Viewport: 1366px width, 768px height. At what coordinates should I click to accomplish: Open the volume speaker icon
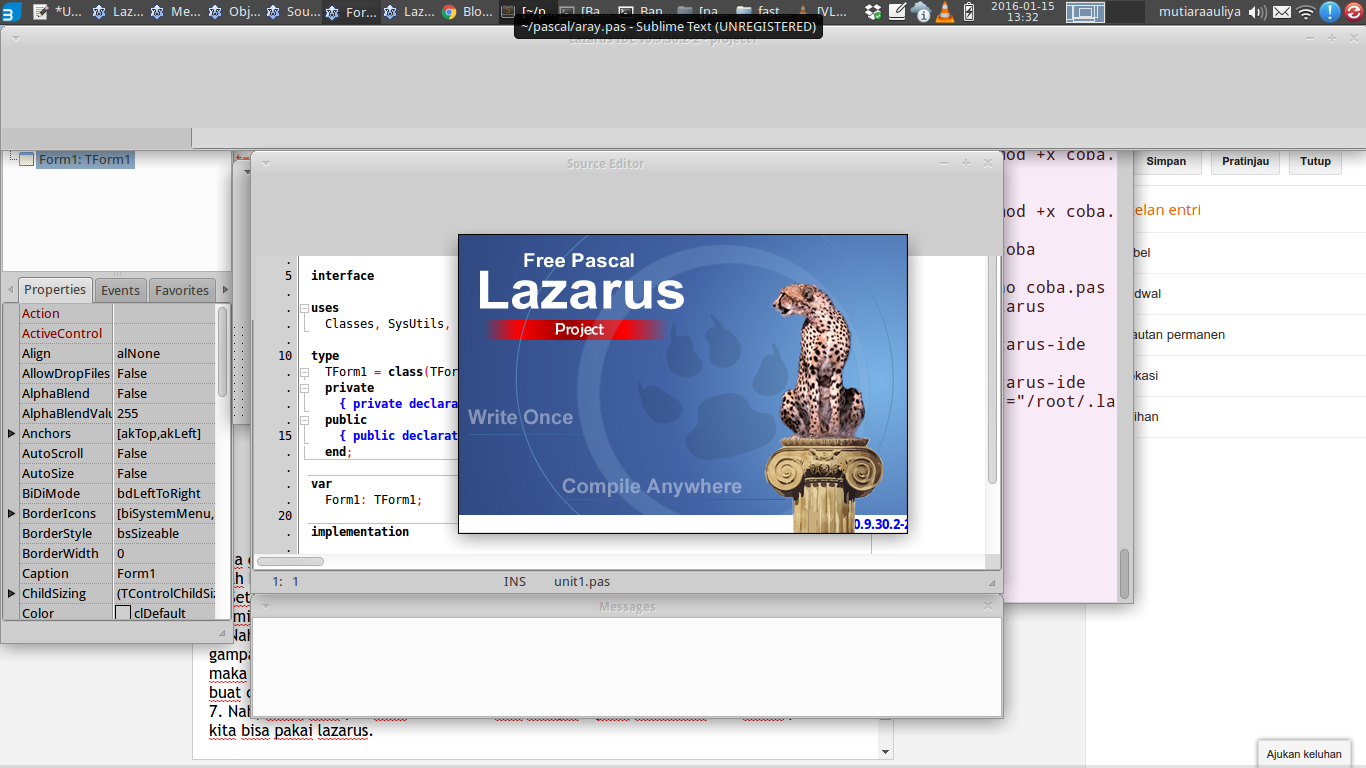[x=1257, y=12]
